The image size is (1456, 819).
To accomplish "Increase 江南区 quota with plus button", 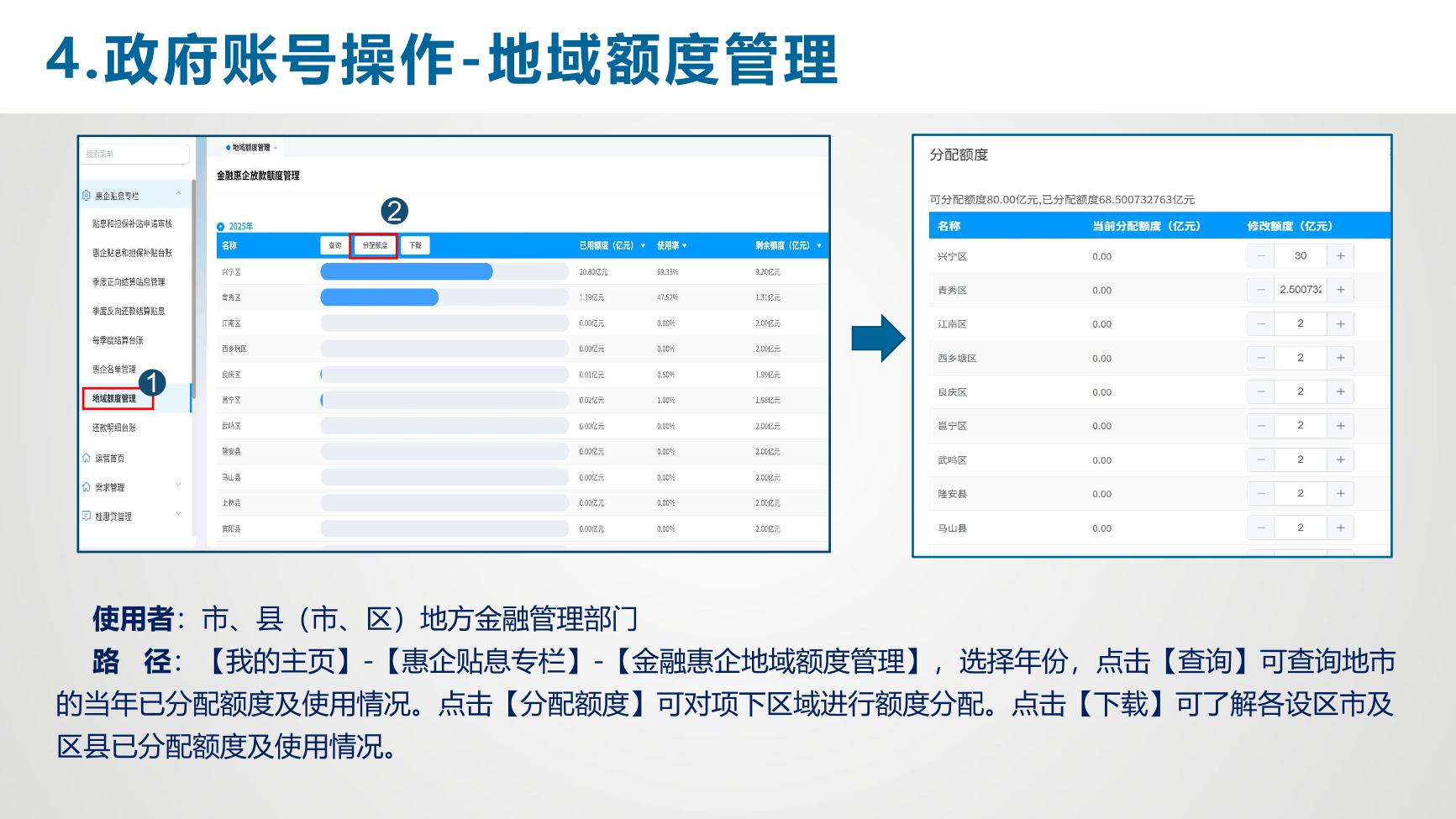I will [1340, 324].
